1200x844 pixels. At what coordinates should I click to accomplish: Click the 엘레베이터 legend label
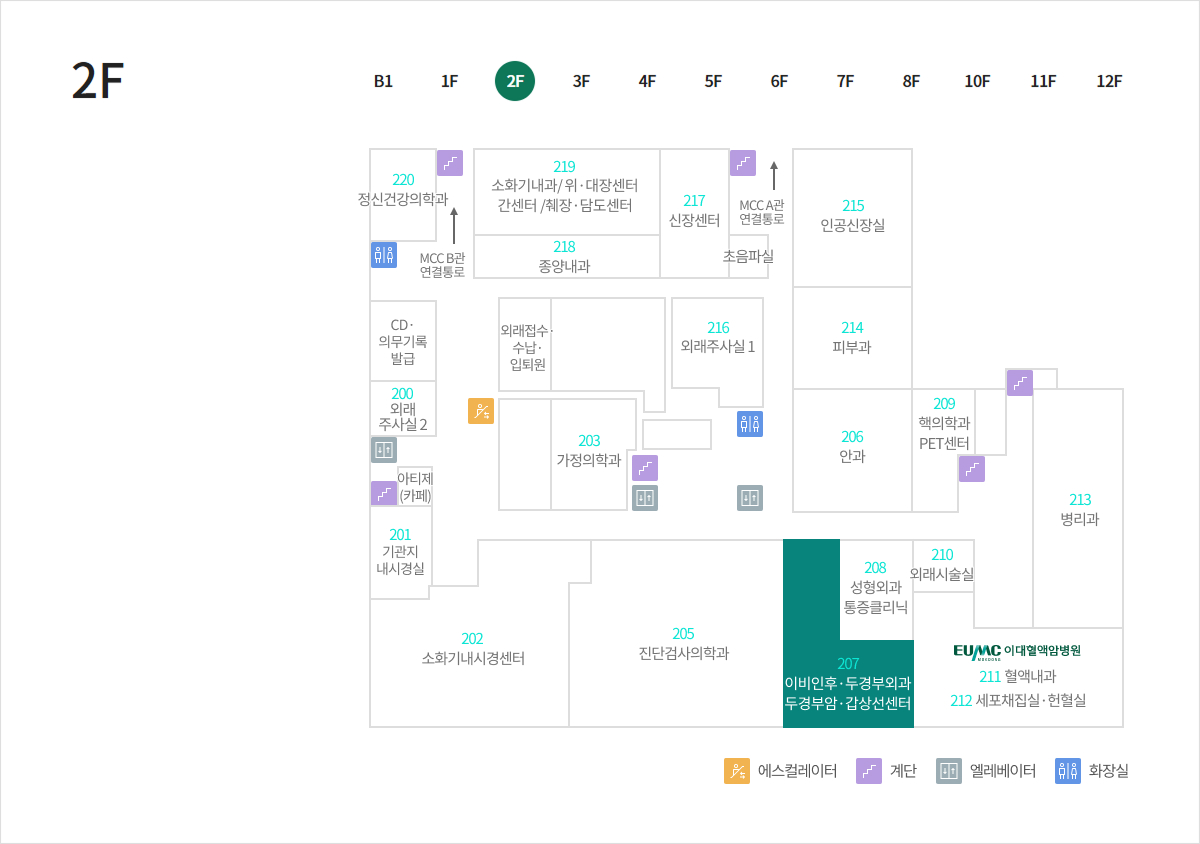click(1002, 771)
